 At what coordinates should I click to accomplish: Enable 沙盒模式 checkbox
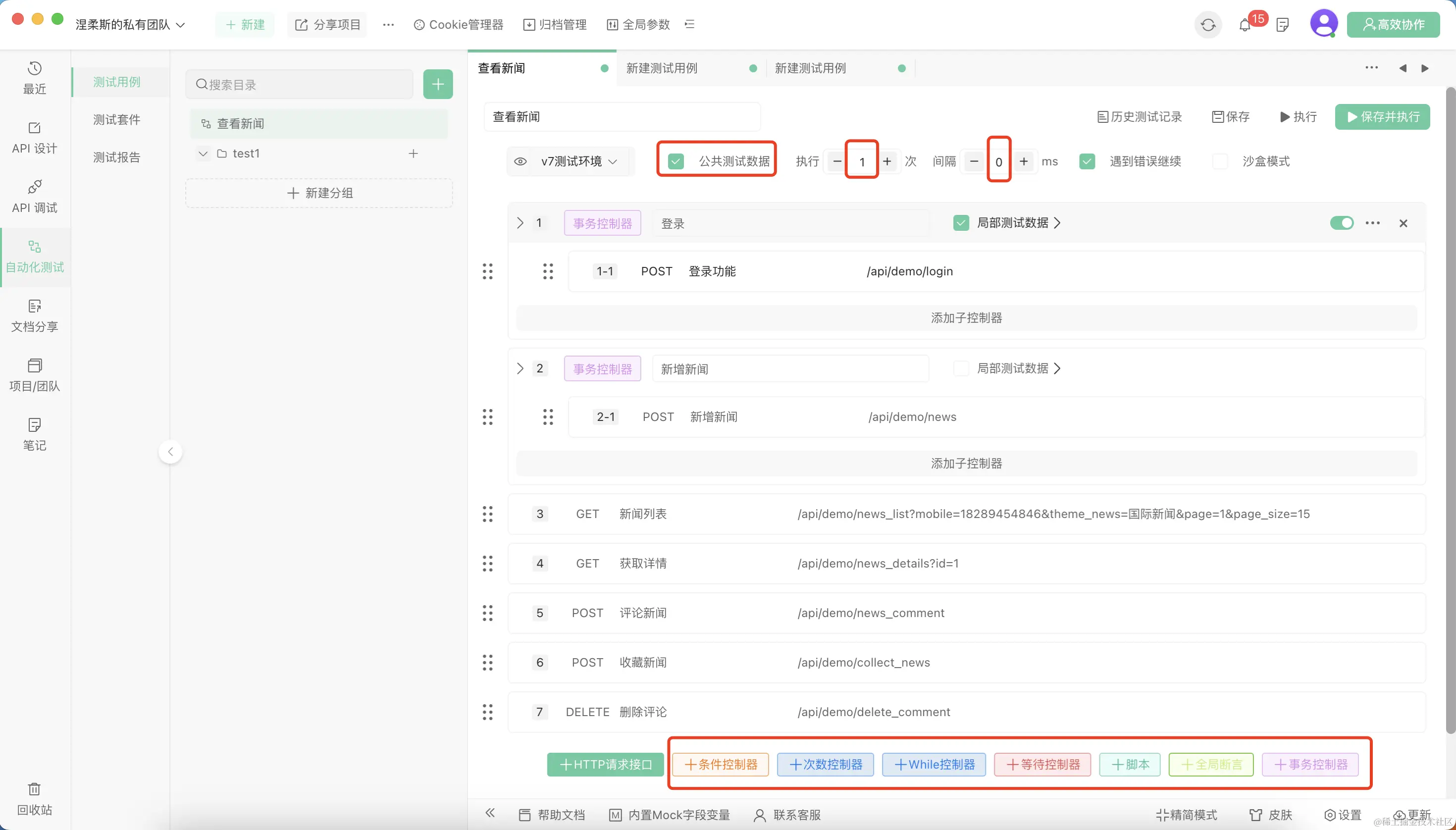[x=1219, y=161]
